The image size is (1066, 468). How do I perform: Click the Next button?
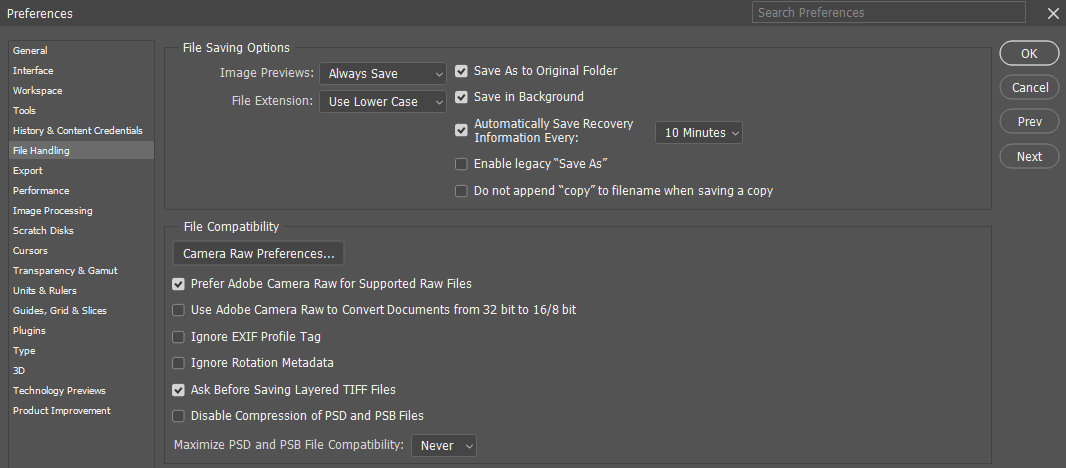(1029, 156)
